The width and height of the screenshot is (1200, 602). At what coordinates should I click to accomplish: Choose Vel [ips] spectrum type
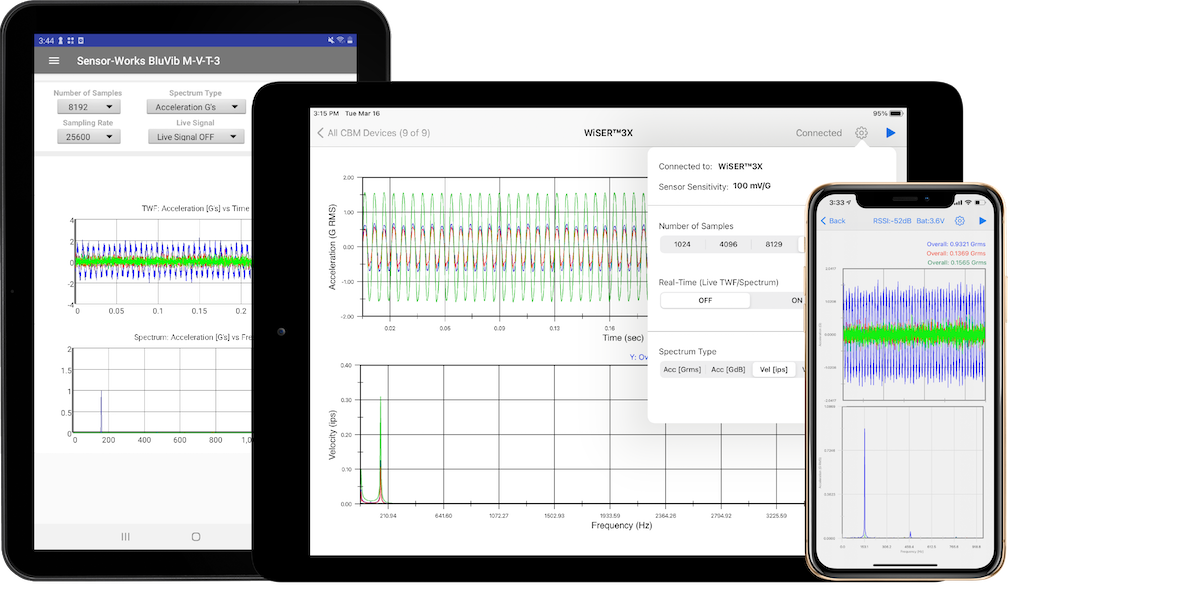(774, 370)
